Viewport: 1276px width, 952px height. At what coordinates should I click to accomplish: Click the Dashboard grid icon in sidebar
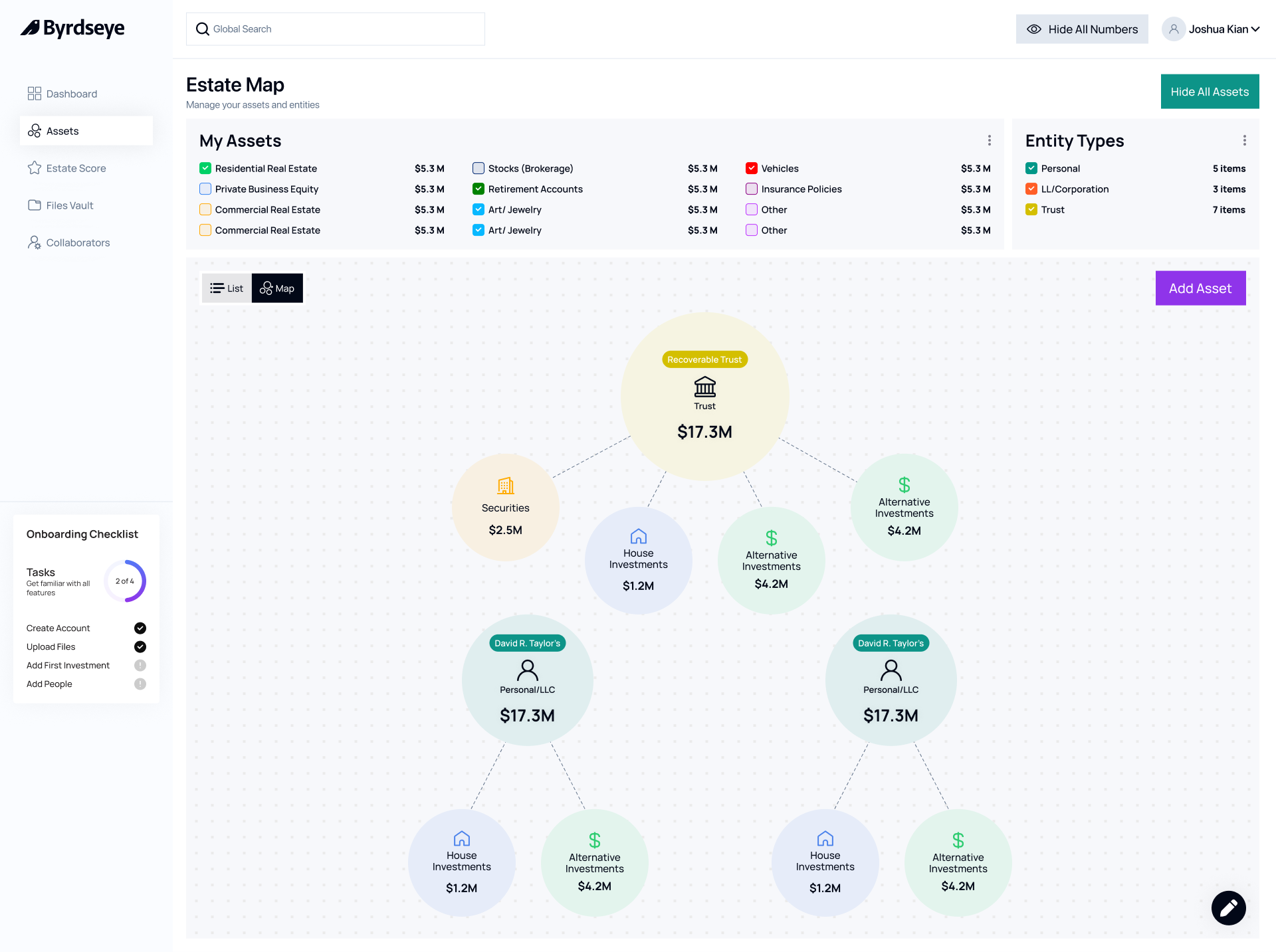point(35,94)
